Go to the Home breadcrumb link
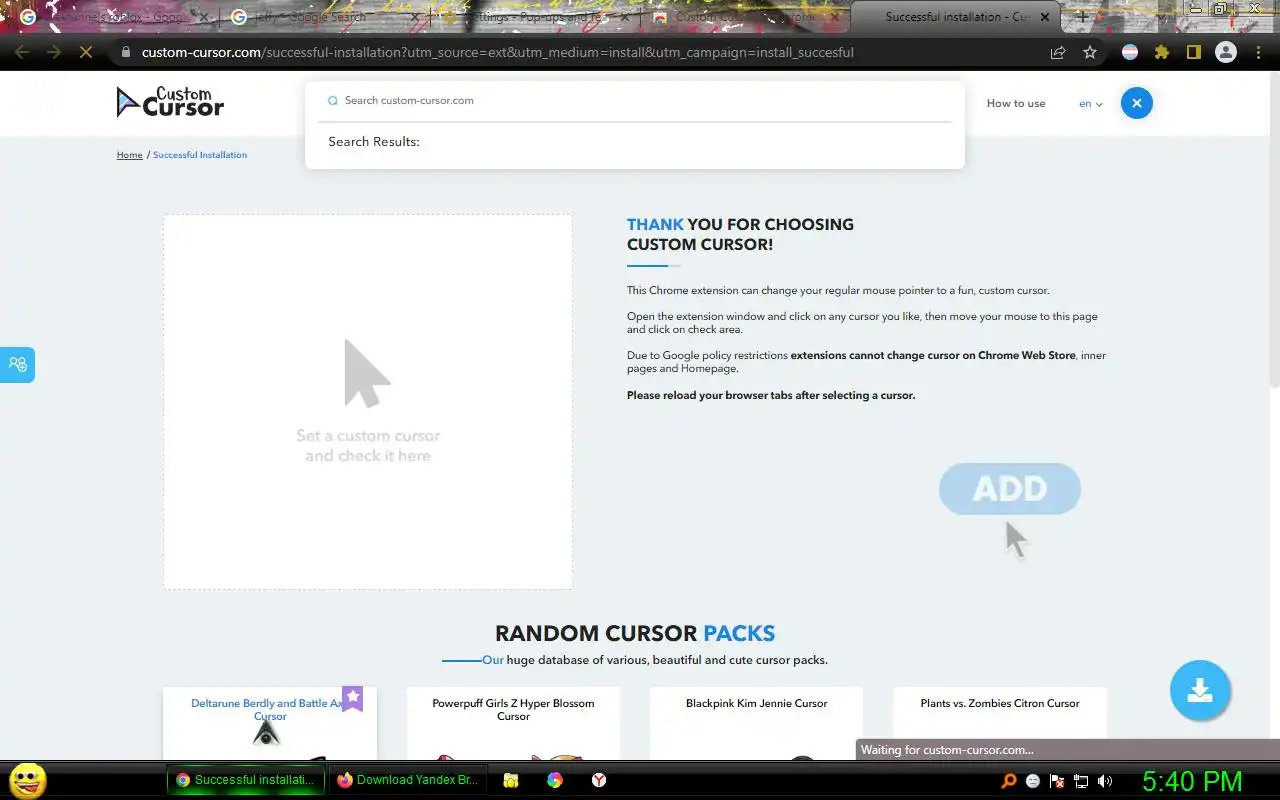This screenshot has width=1280, height=800. tap(130, 155)
